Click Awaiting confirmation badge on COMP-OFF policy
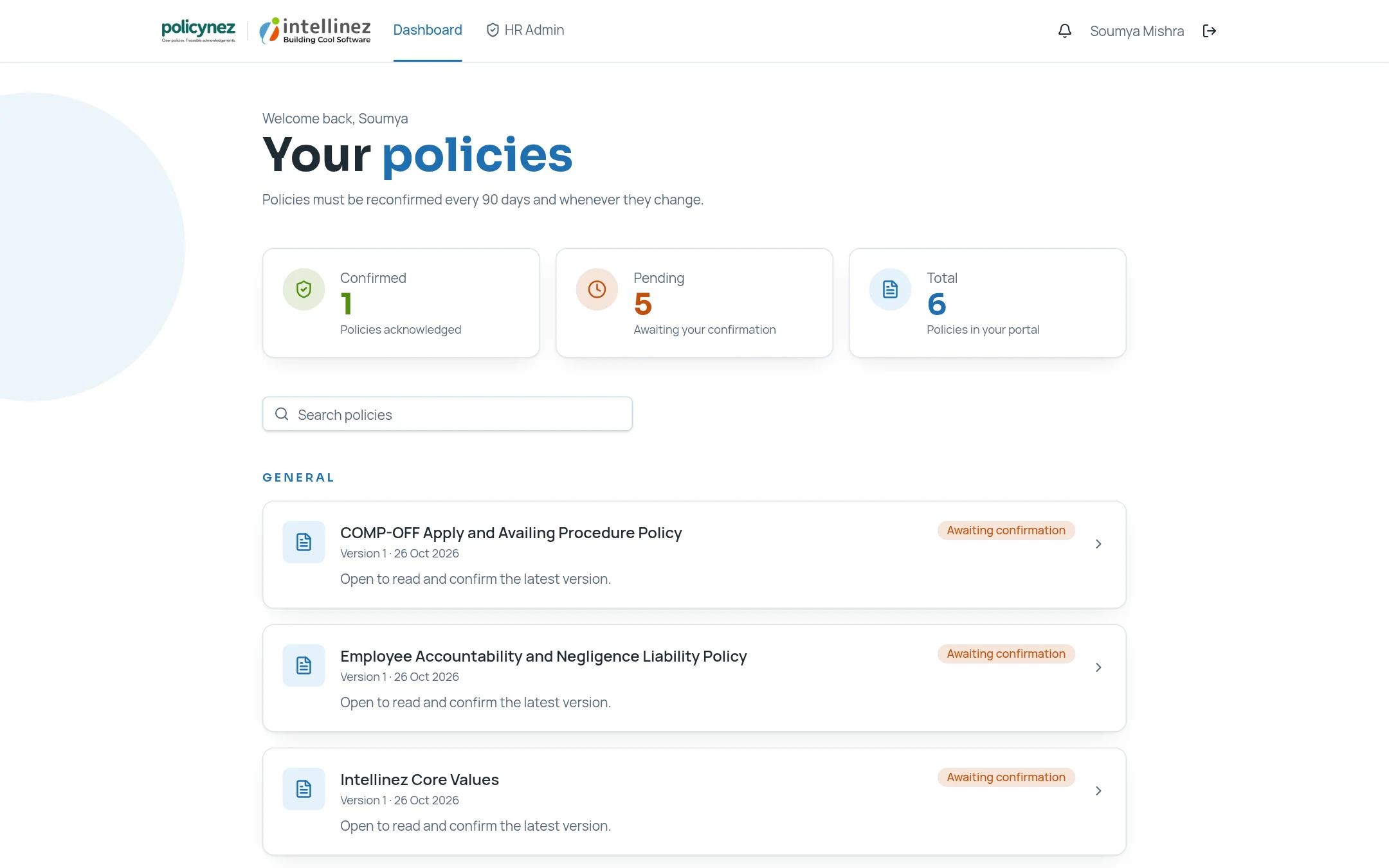 click(x=1006, y=530)
